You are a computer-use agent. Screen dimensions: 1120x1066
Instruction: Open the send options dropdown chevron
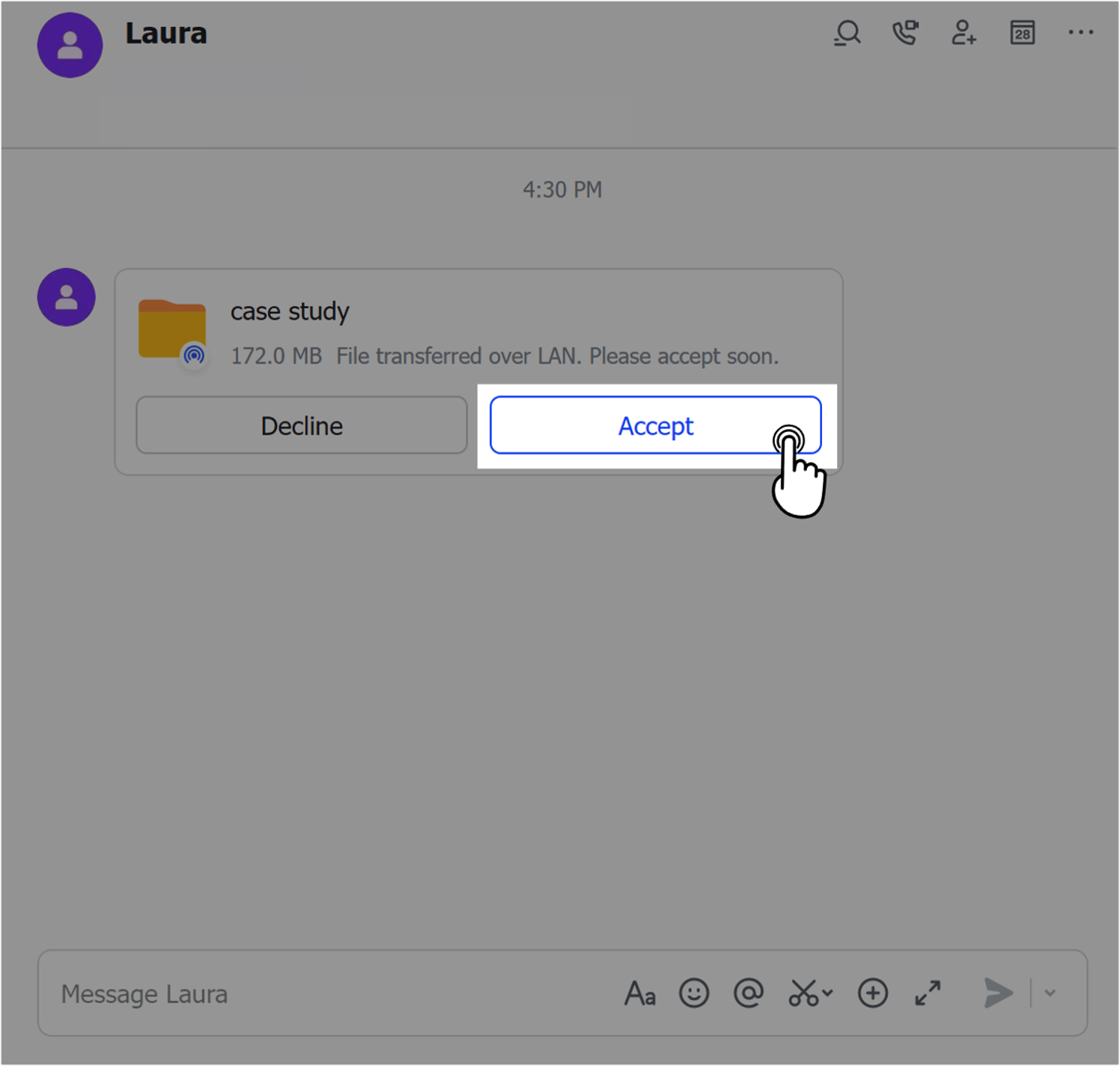[x=1050, y=993]
